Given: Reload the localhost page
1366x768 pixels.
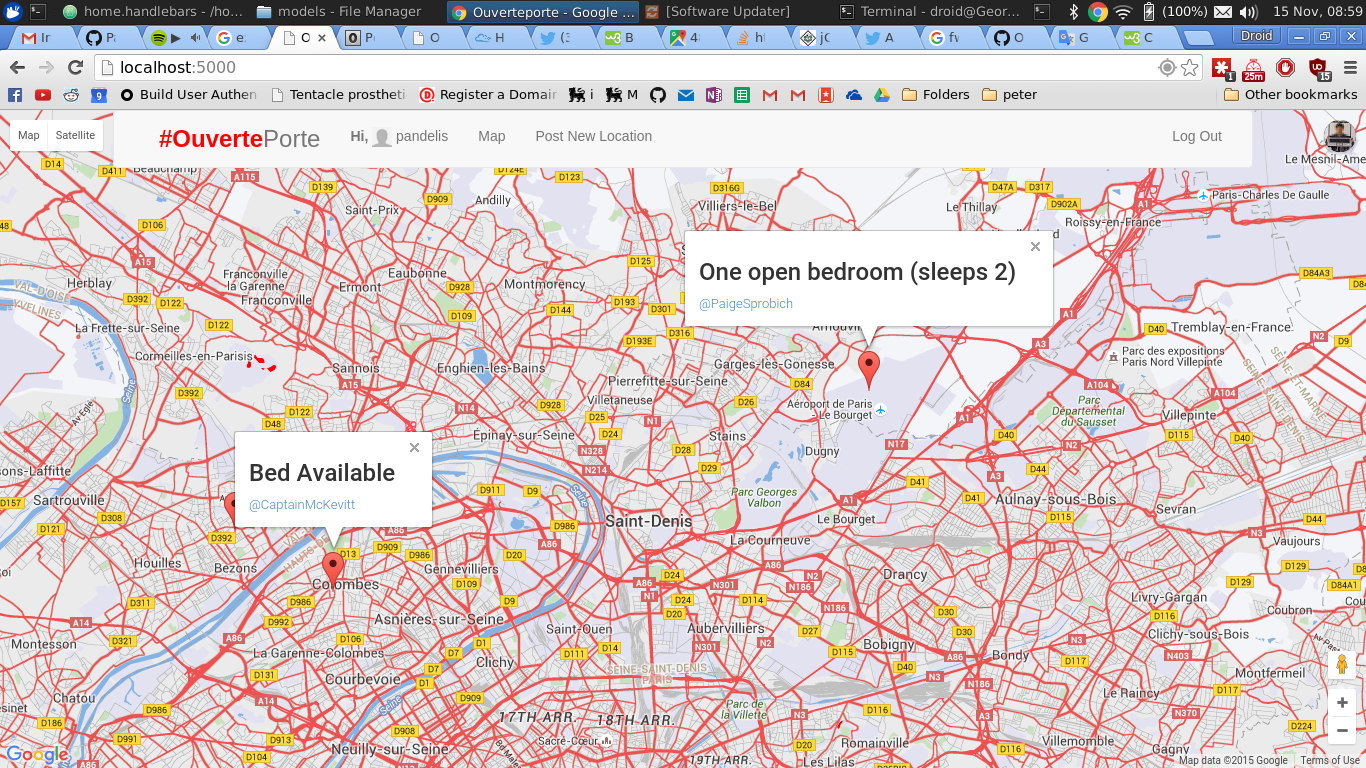Looking at the screenshot, I should click(75, 67).
